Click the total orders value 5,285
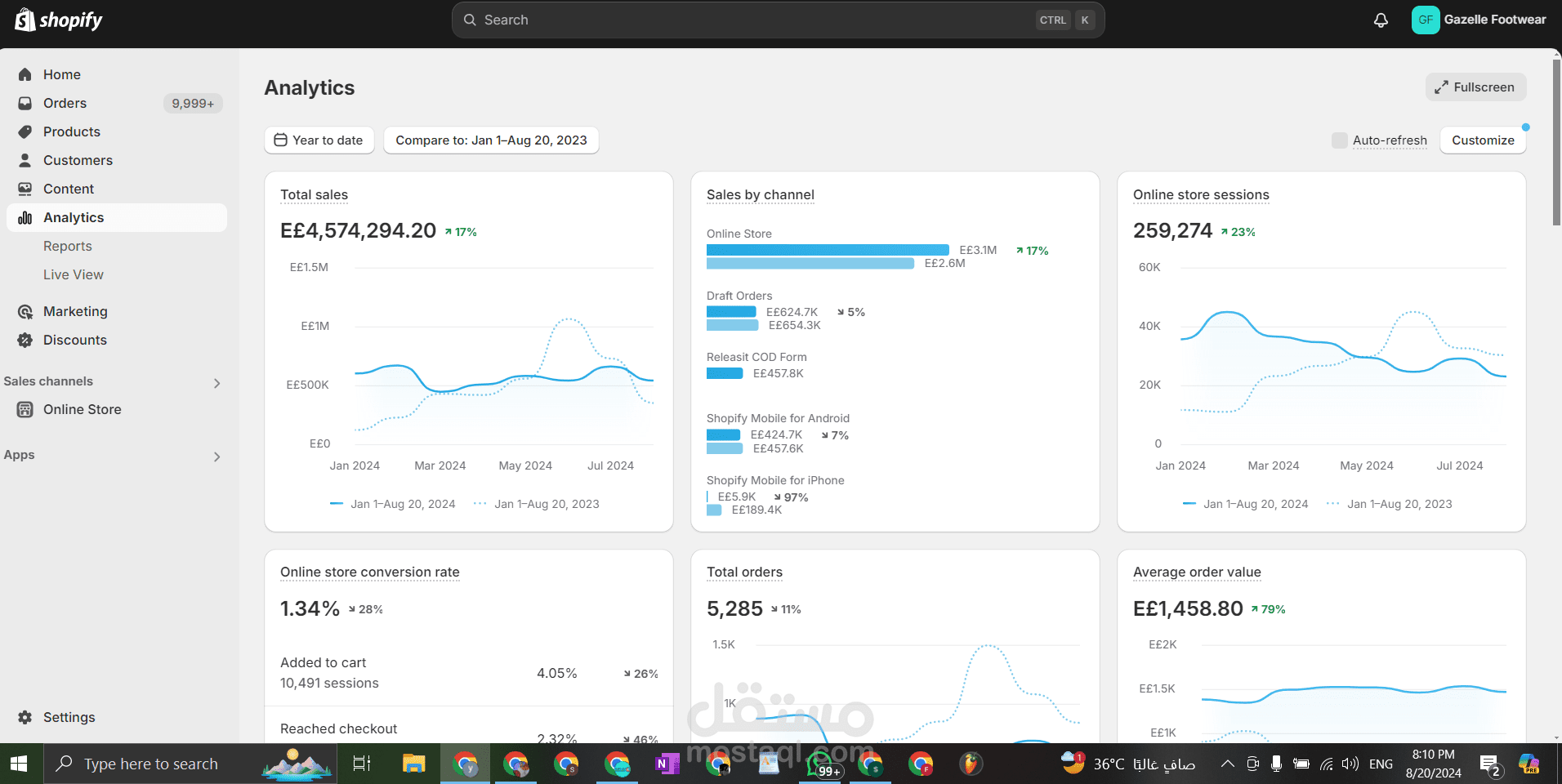This screenshot has width=1562, height=784. click(x=734, y=608)
